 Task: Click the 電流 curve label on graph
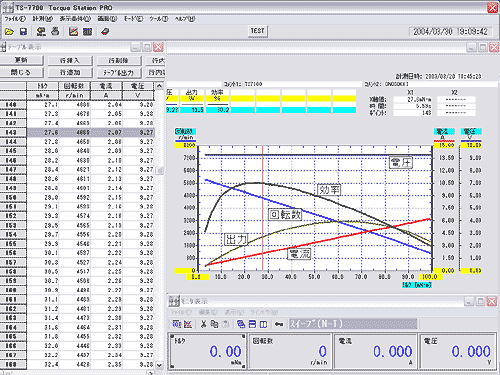click(x=299, y=254)
